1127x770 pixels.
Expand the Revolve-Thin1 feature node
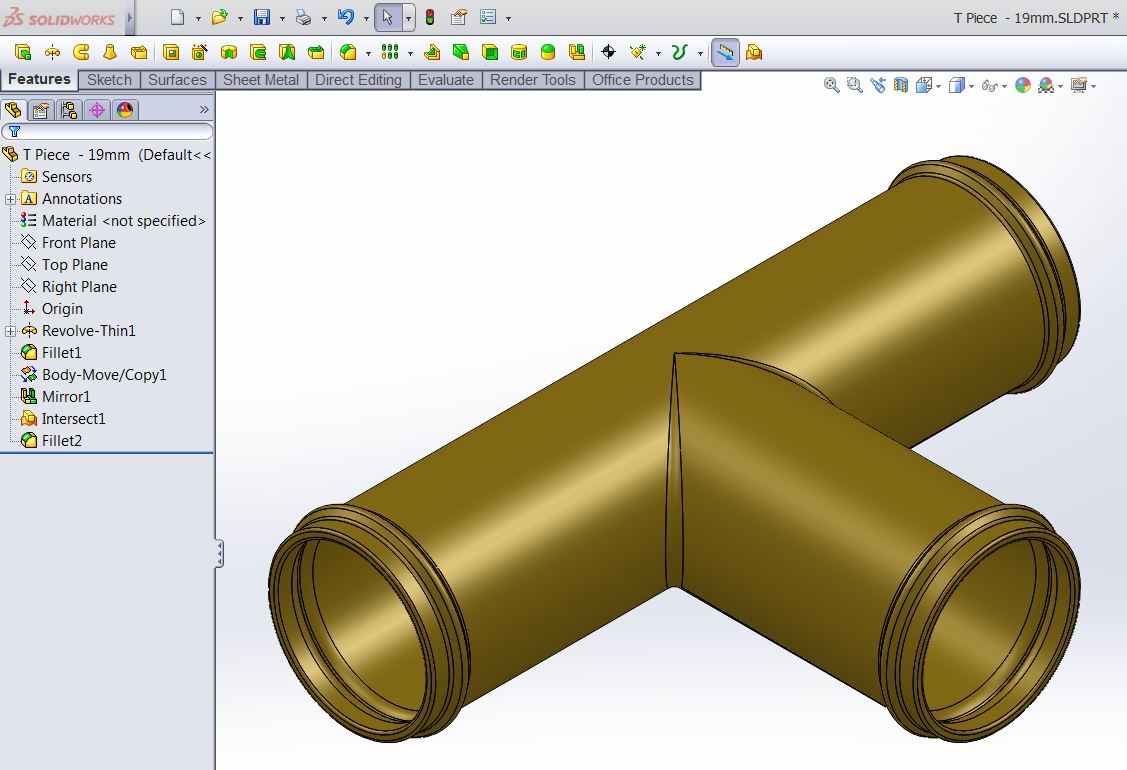click(10, 331)
